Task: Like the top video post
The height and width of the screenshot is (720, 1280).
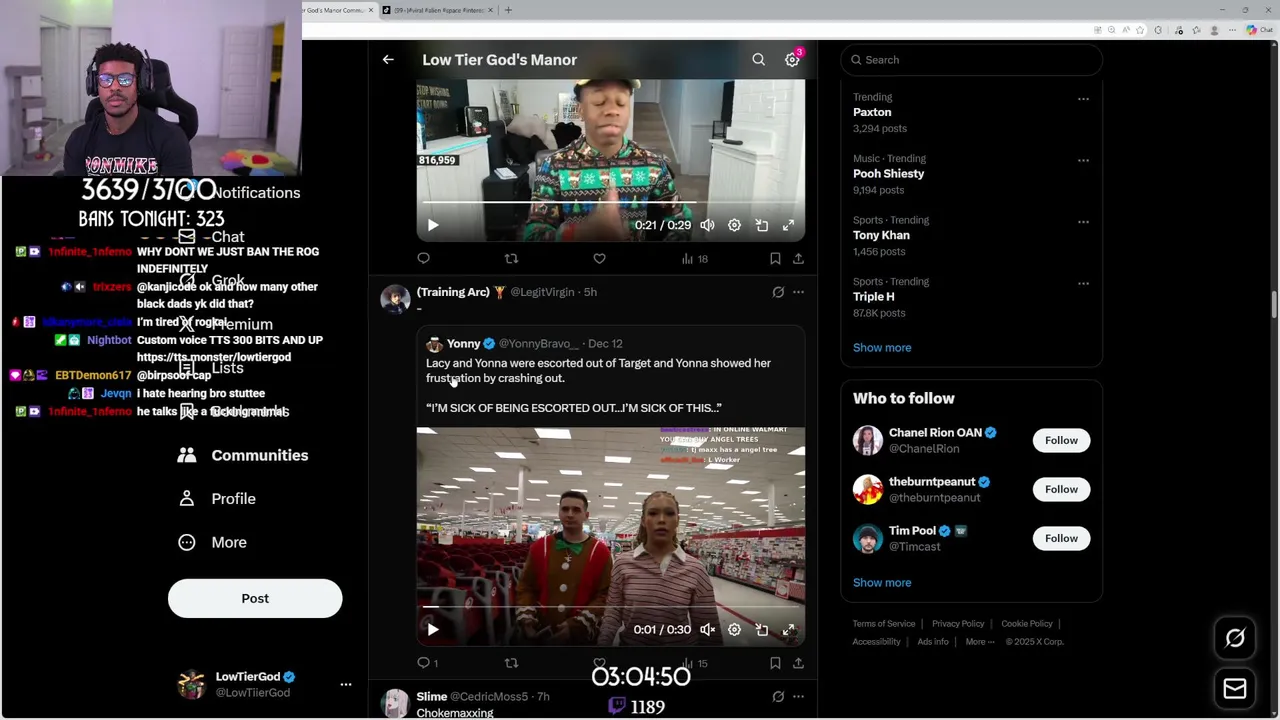Action: pos(599,259)
